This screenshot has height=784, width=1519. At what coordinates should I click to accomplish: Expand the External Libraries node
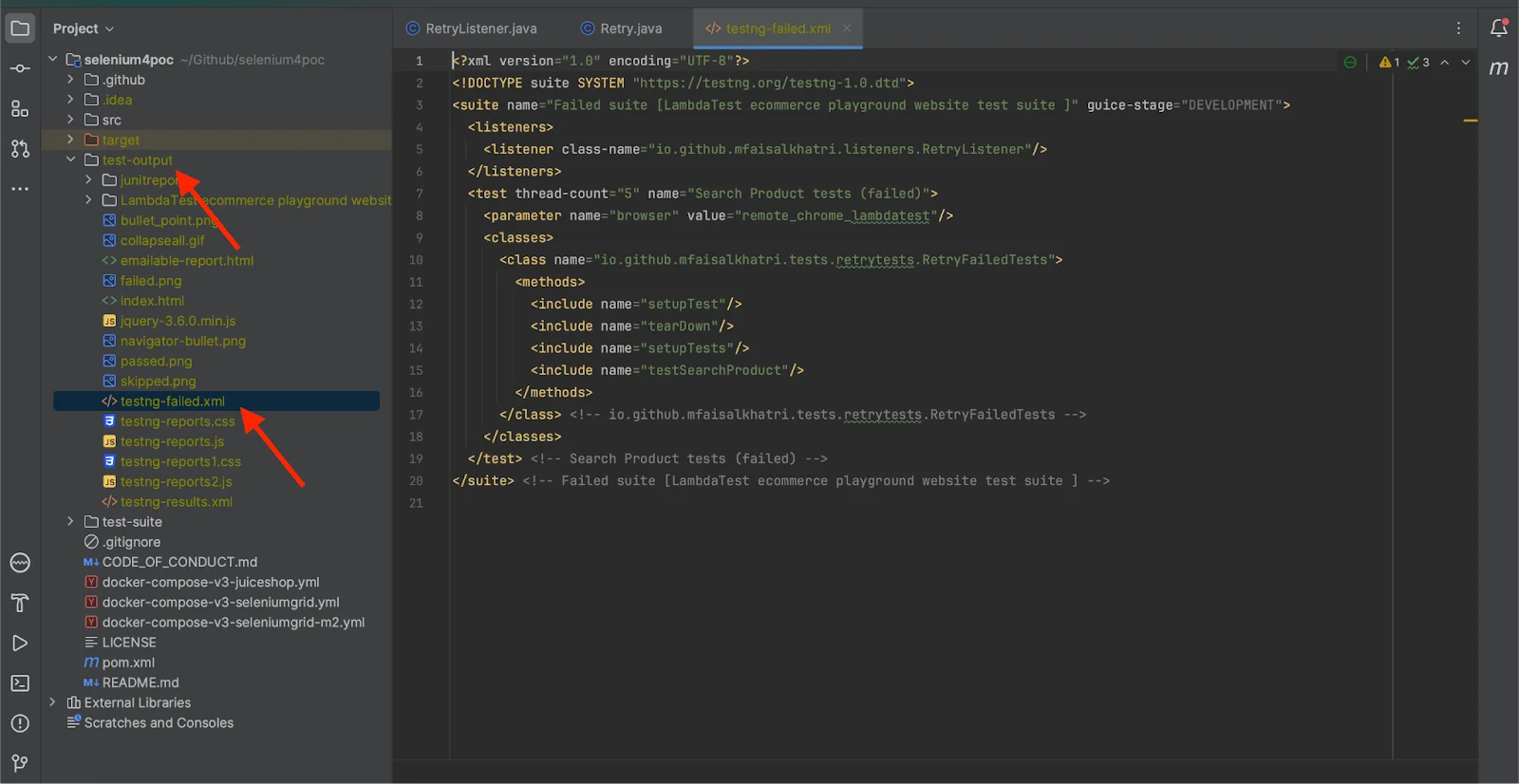tap(52, 702)
